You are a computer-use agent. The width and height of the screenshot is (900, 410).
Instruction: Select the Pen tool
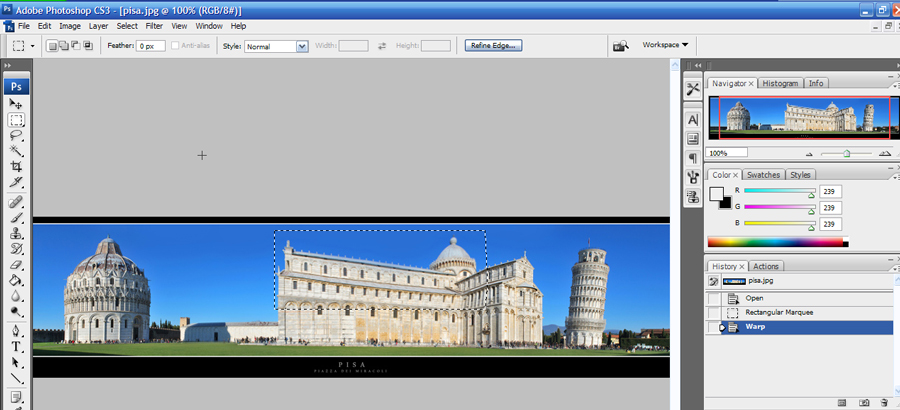16,330
